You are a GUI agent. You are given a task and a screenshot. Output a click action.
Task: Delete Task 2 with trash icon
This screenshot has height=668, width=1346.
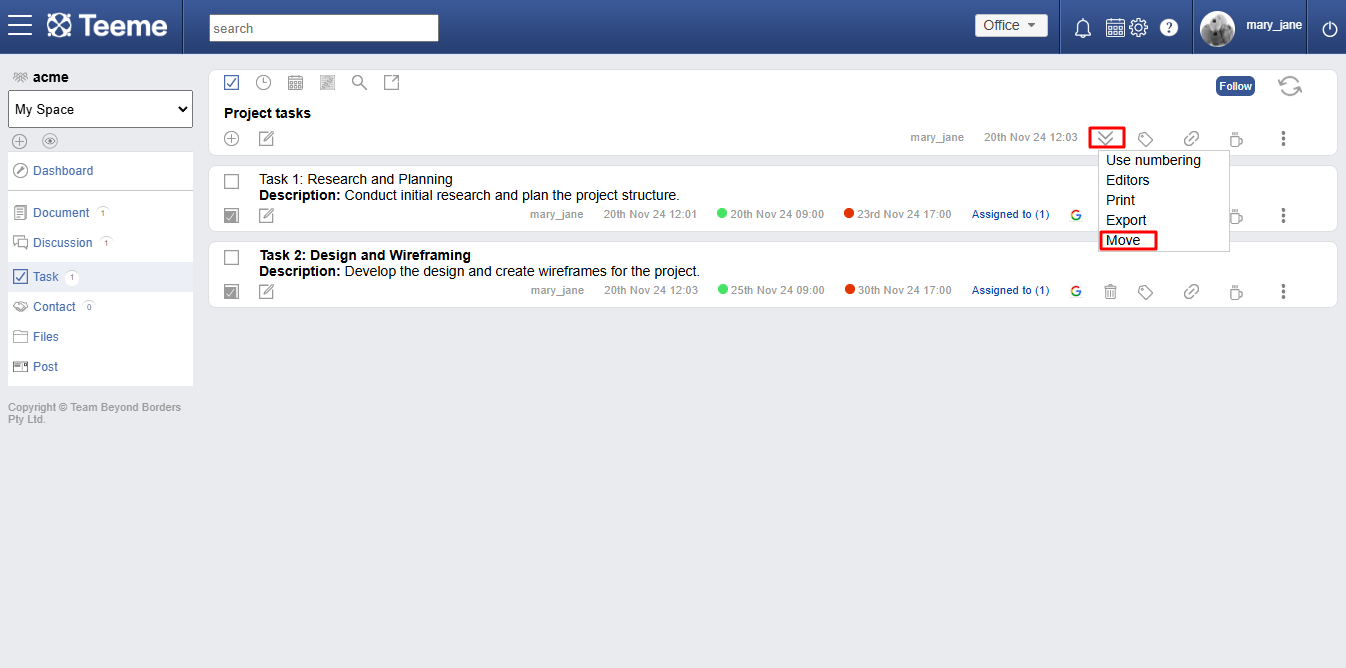click(1110, 291)
